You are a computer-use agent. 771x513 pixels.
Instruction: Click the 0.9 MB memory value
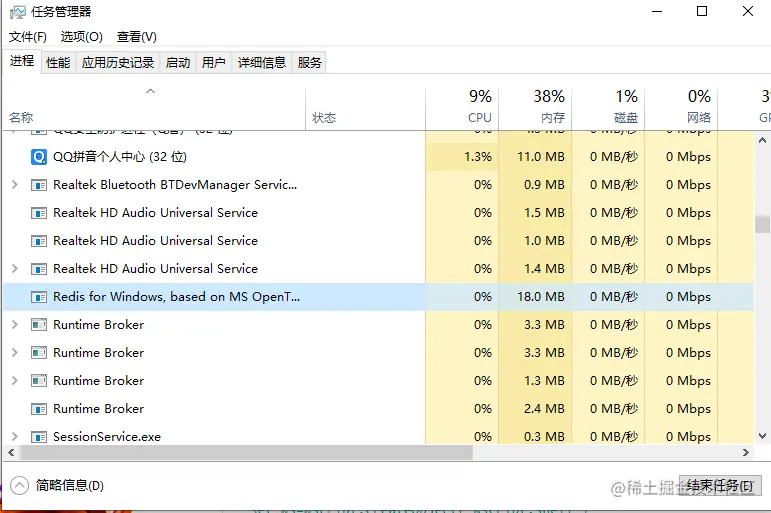click(544, 185)
